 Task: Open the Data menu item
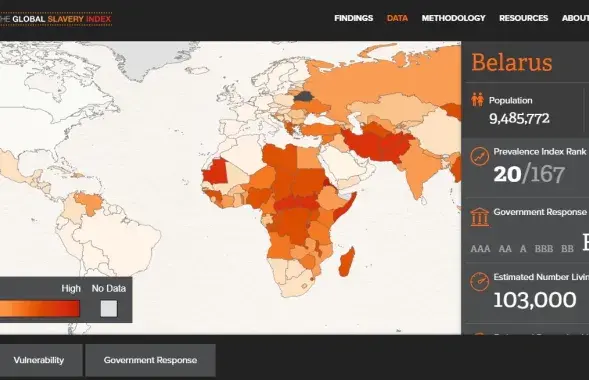[x=397, y=18]
